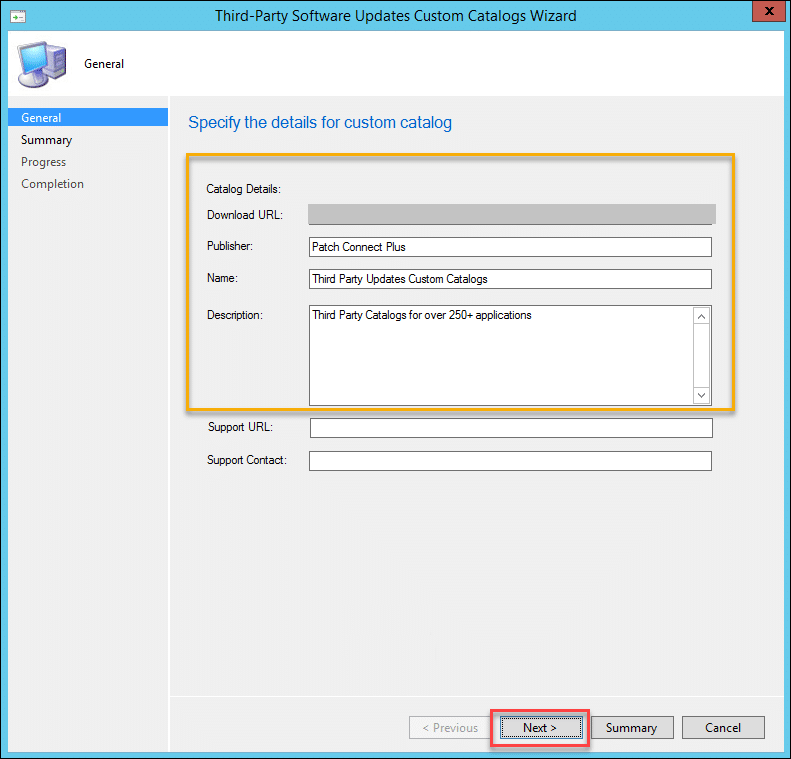
Task: Click Description scrollbar down arrow
Action: click(x=701, y=395)
